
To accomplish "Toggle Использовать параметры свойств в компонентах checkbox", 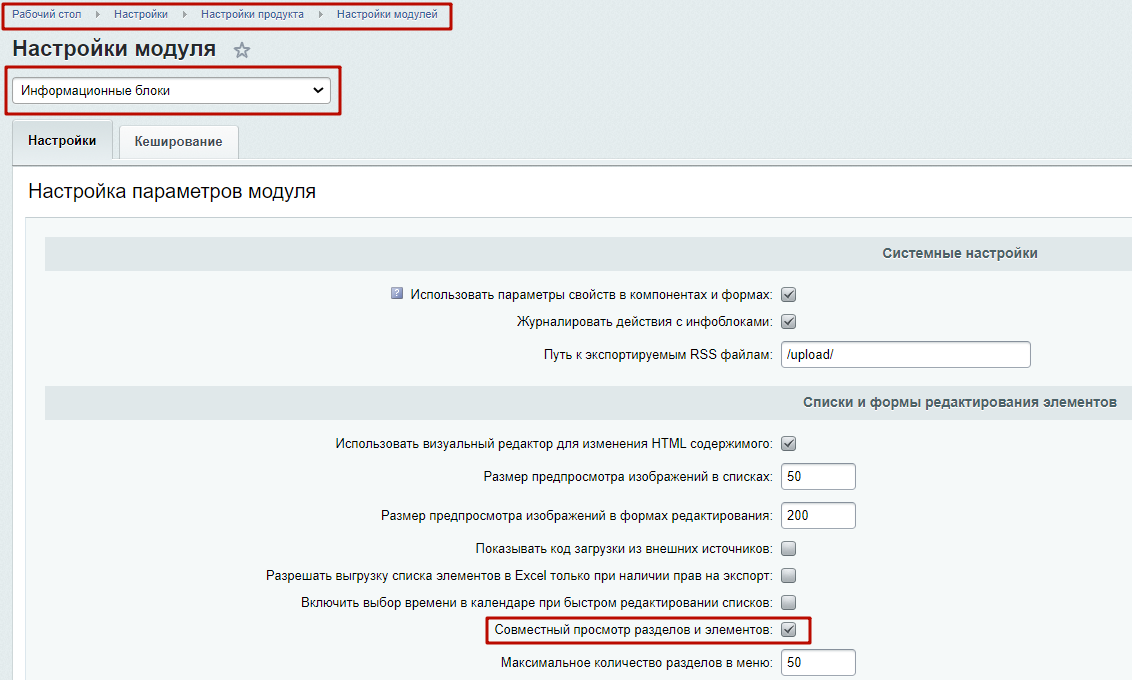I will [x=788, y=295].
